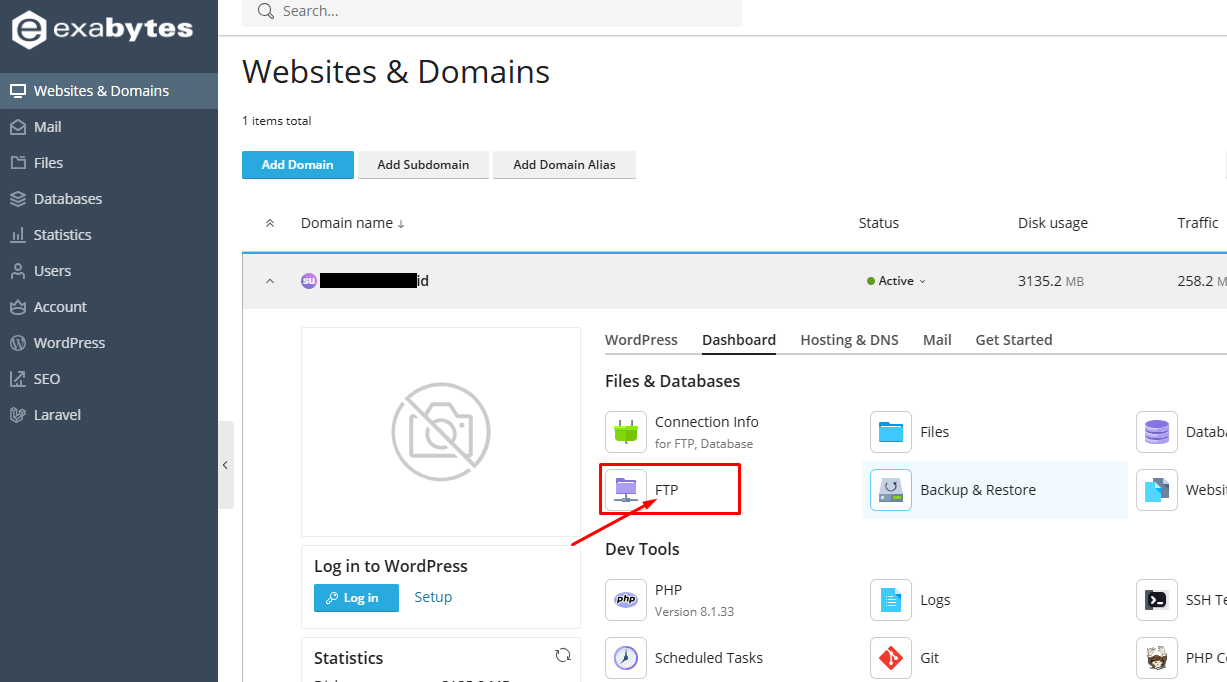Click the Logs document icon
This screenshot has height=682, width=1227.
point(891,600)
